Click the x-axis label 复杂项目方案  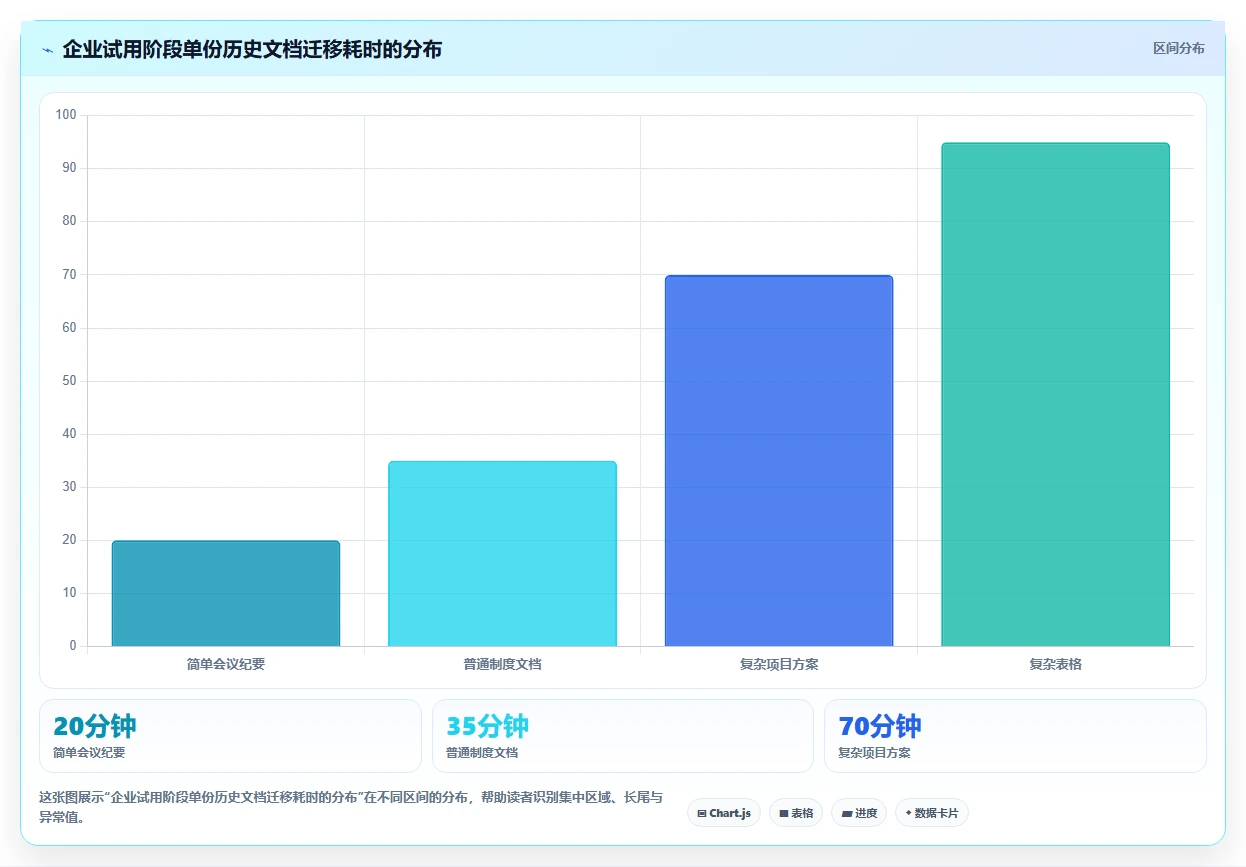[779, 664]
